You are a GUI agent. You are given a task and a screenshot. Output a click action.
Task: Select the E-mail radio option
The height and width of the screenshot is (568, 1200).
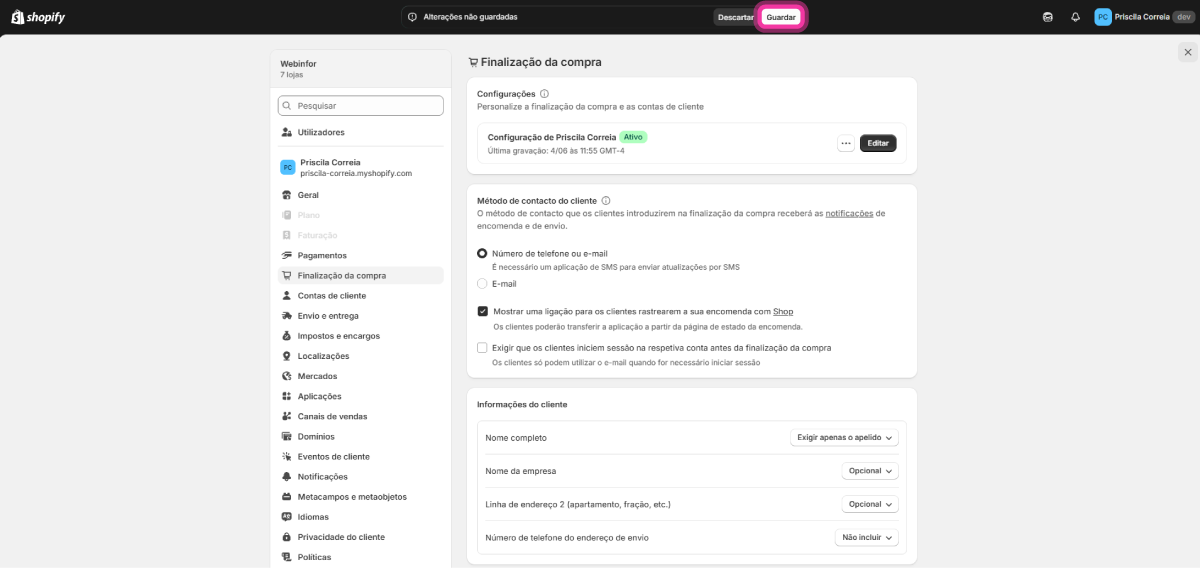[x=482, y=284]
